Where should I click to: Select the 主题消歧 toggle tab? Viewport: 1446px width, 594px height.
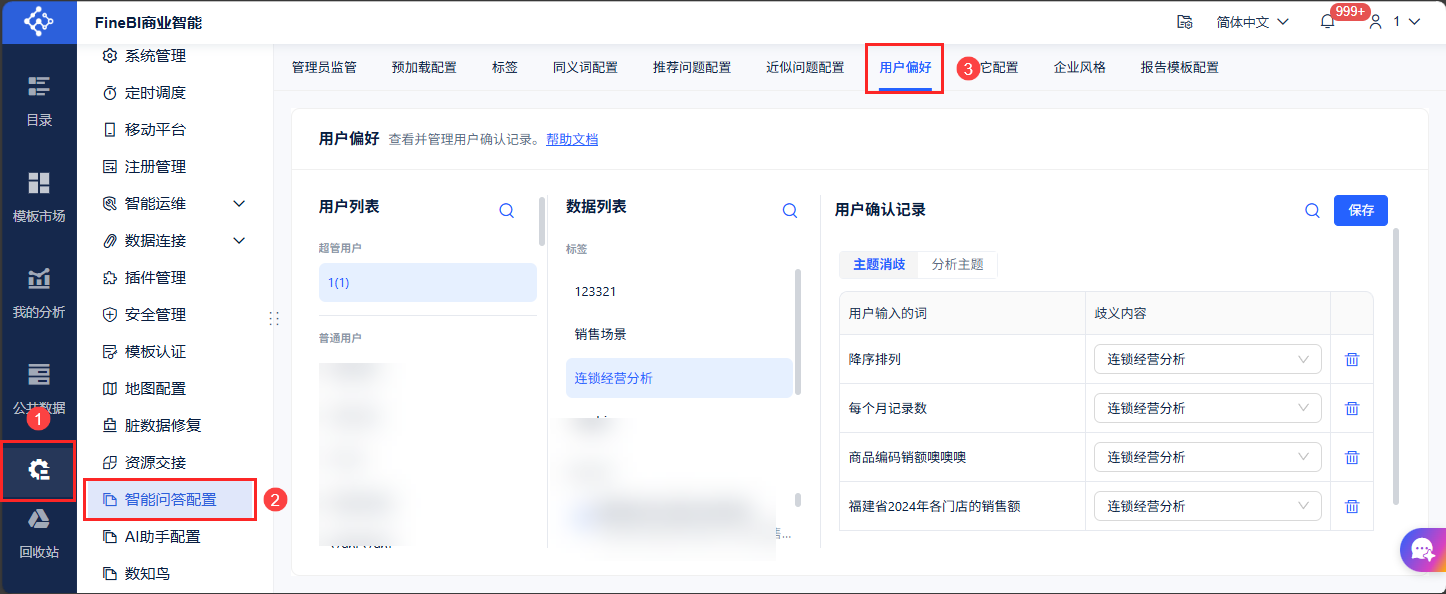(879, 265)
